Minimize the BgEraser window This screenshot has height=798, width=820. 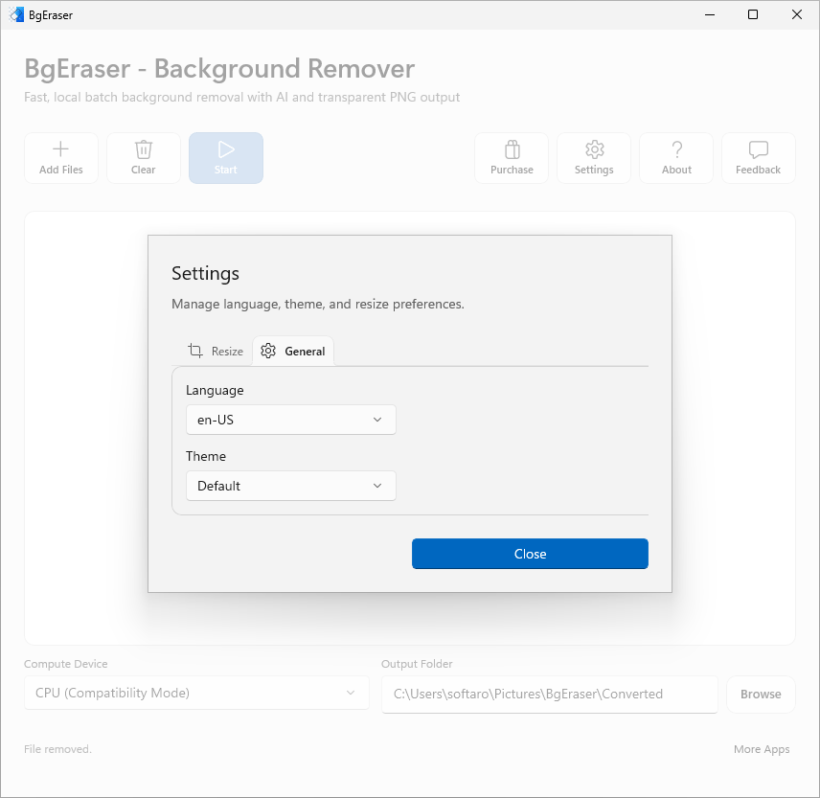pos(710,15)
